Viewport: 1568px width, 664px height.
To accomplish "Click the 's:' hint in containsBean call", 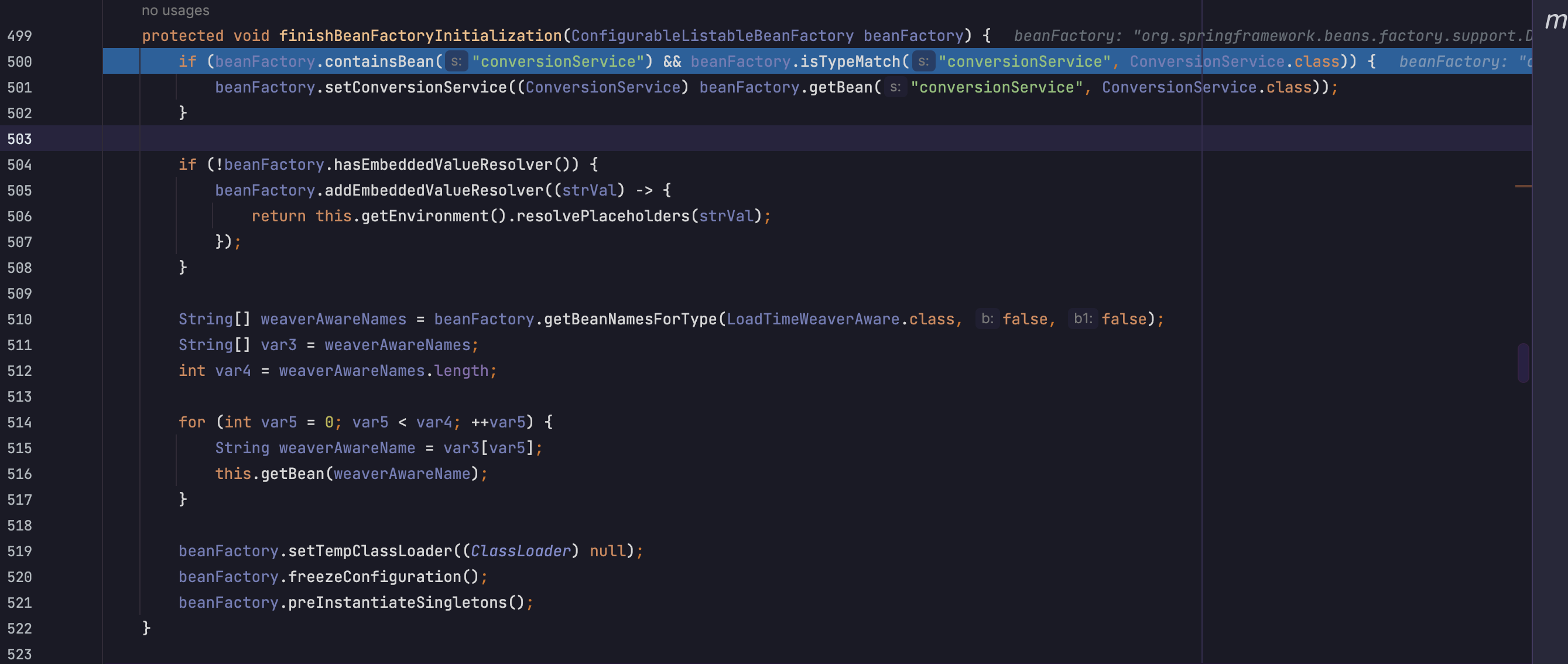I will click(x=456, y=61).
